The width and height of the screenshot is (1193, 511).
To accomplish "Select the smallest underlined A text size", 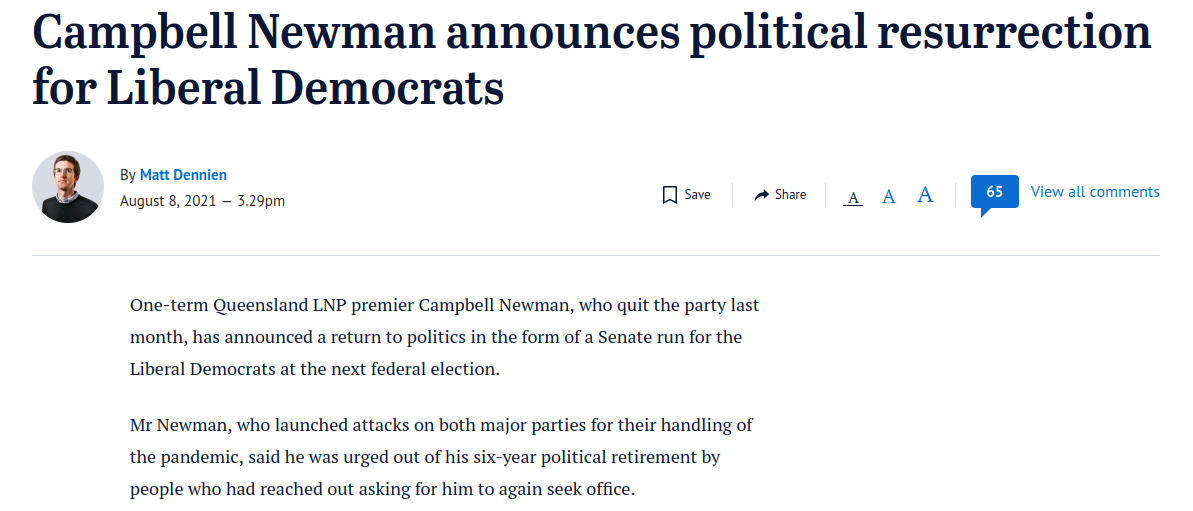I will click(854, 198).
